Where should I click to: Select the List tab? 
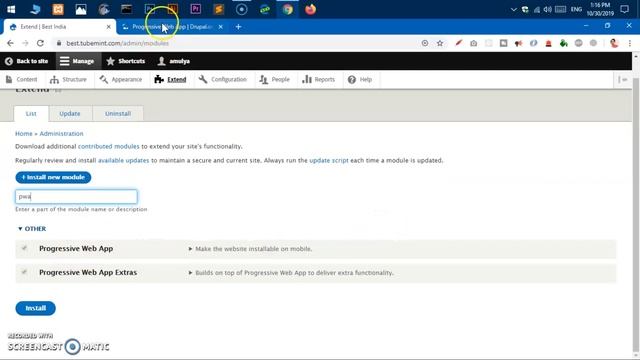[31, 113]
